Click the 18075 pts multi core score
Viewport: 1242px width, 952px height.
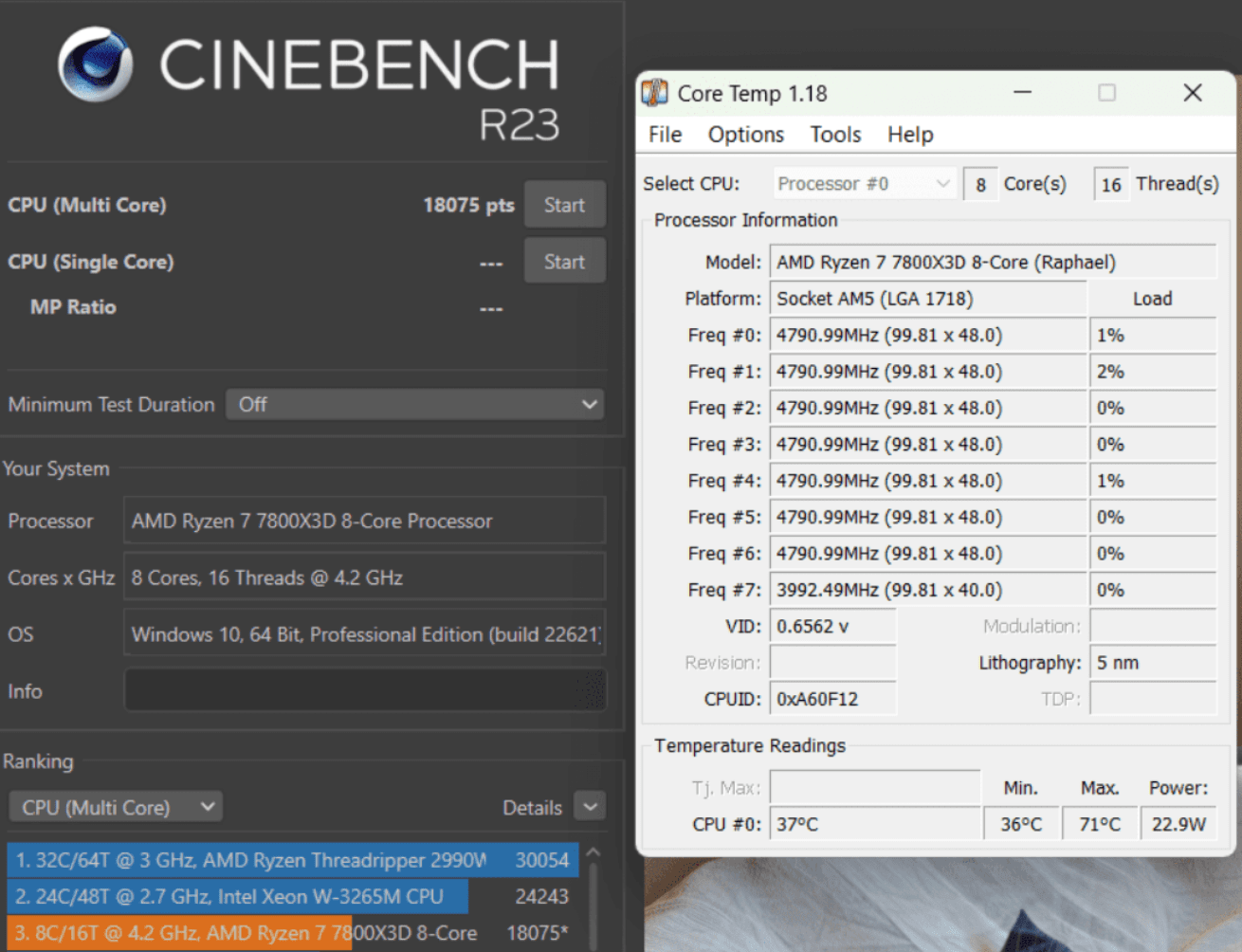[x=468, y=205]
